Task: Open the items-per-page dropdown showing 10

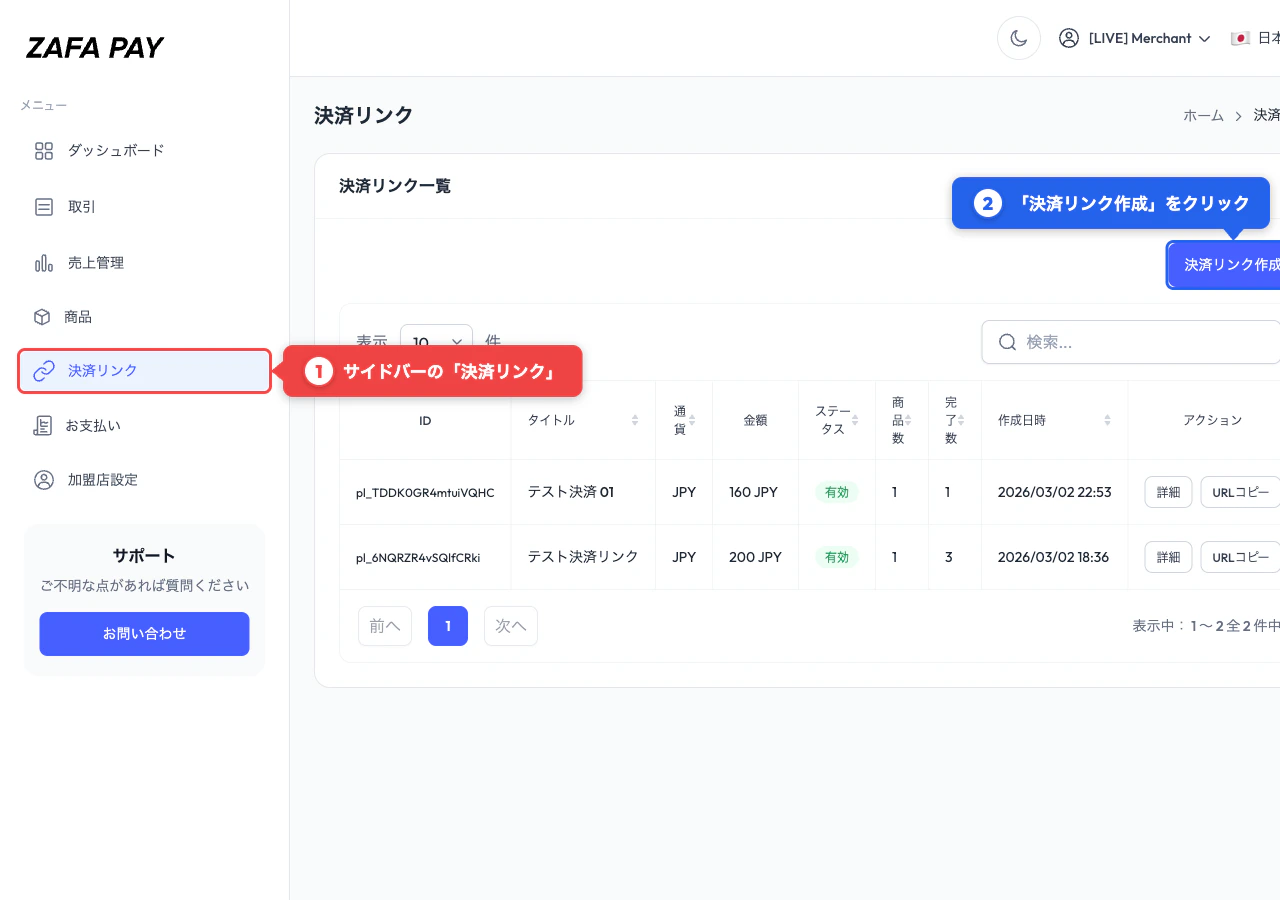Action: pos(436,341)
